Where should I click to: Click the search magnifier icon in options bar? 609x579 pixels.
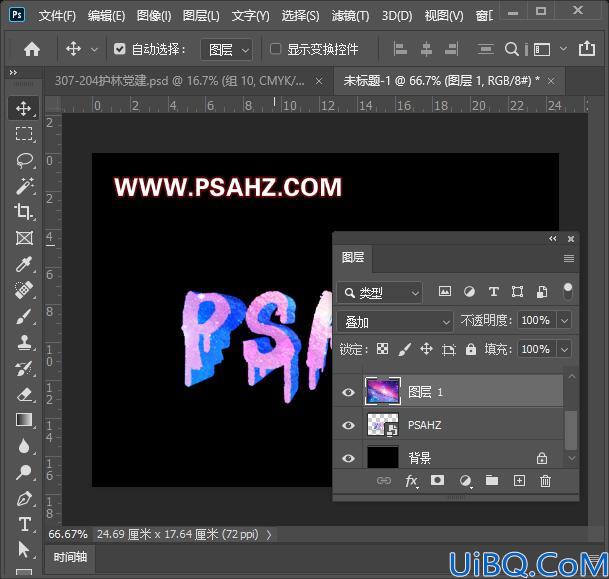(512, 49)
